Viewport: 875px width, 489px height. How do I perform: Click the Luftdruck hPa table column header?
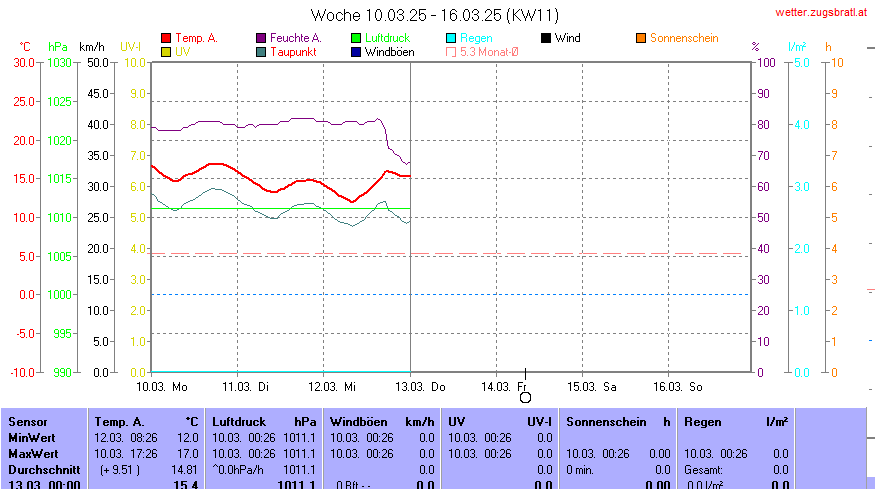pyautogui.click(x=264, y=422)
